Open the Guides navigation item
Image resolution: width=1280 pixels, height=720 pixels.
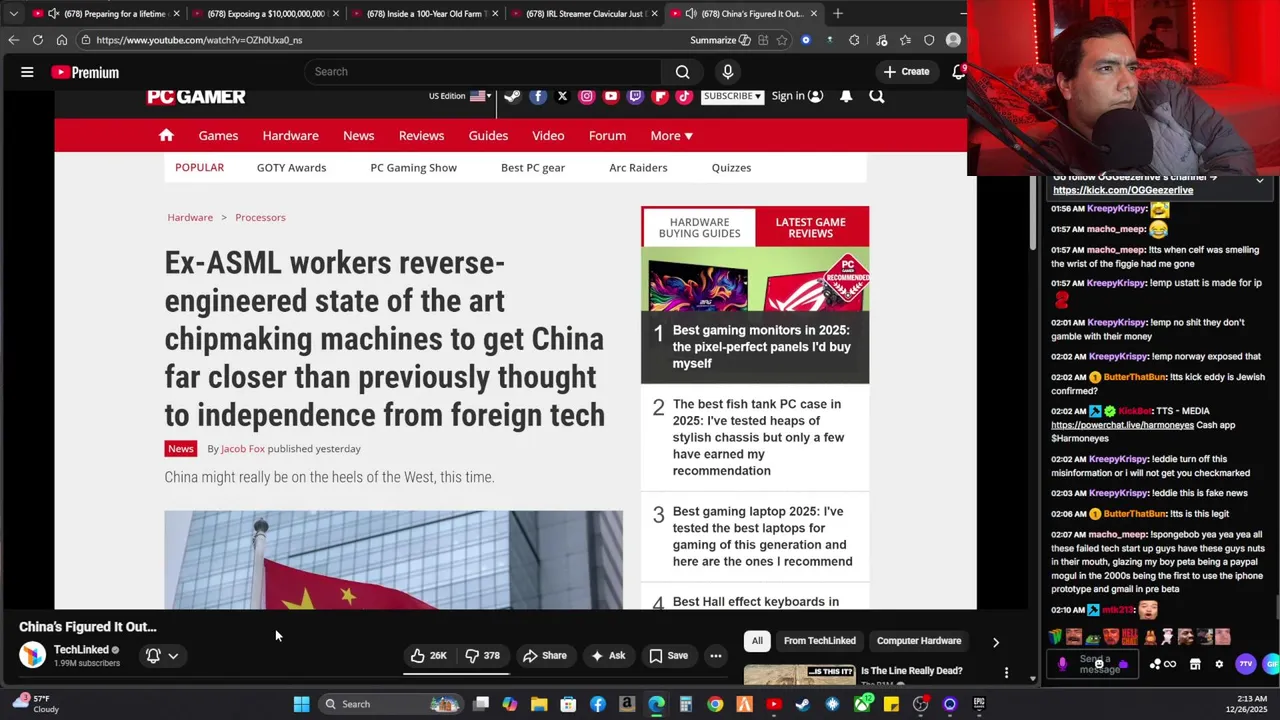coord(488,135)
